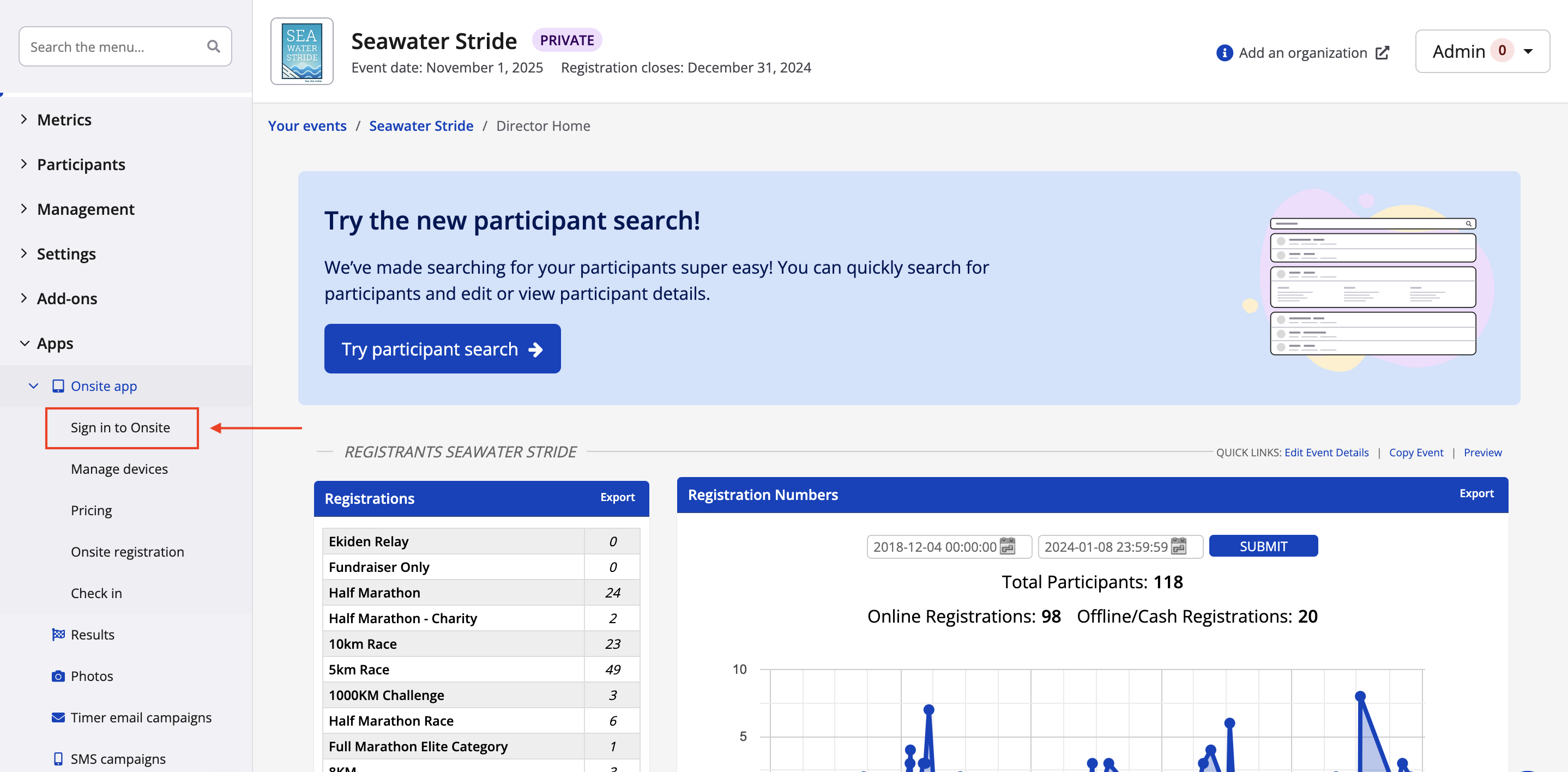This screenshot has height=772, width=1568.
Task: Click the SUBMIT date range button
Action: click(x=1263, y=546)
